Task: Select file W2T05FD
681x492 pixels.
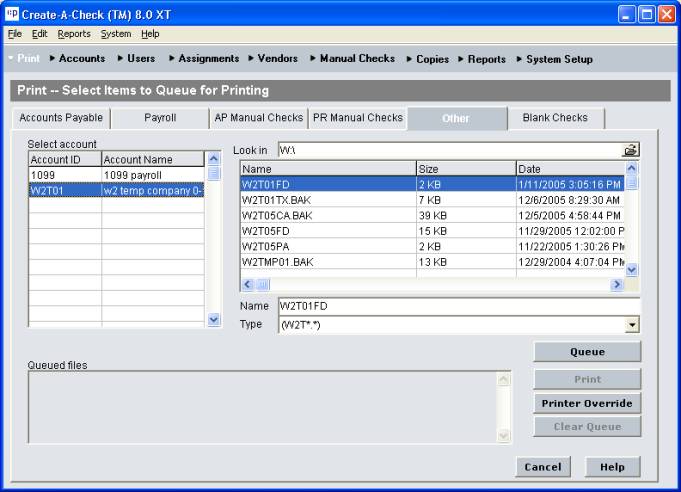Action: 432,231
